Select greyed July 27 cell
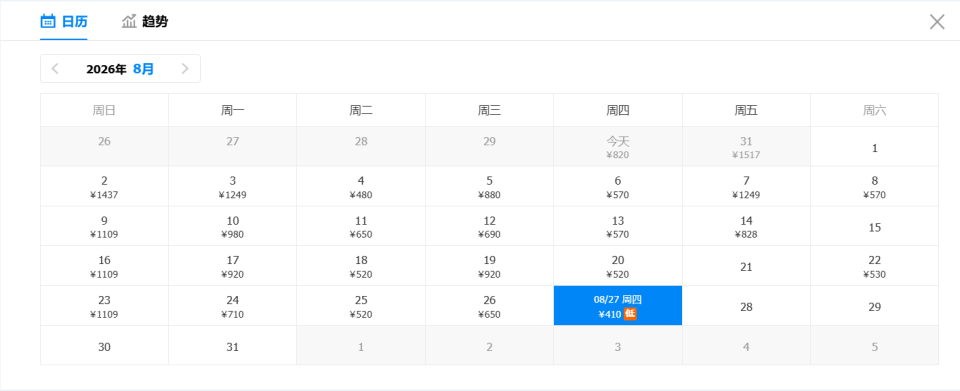This screenshot has width=960, height=391. [x=233, y=146]
